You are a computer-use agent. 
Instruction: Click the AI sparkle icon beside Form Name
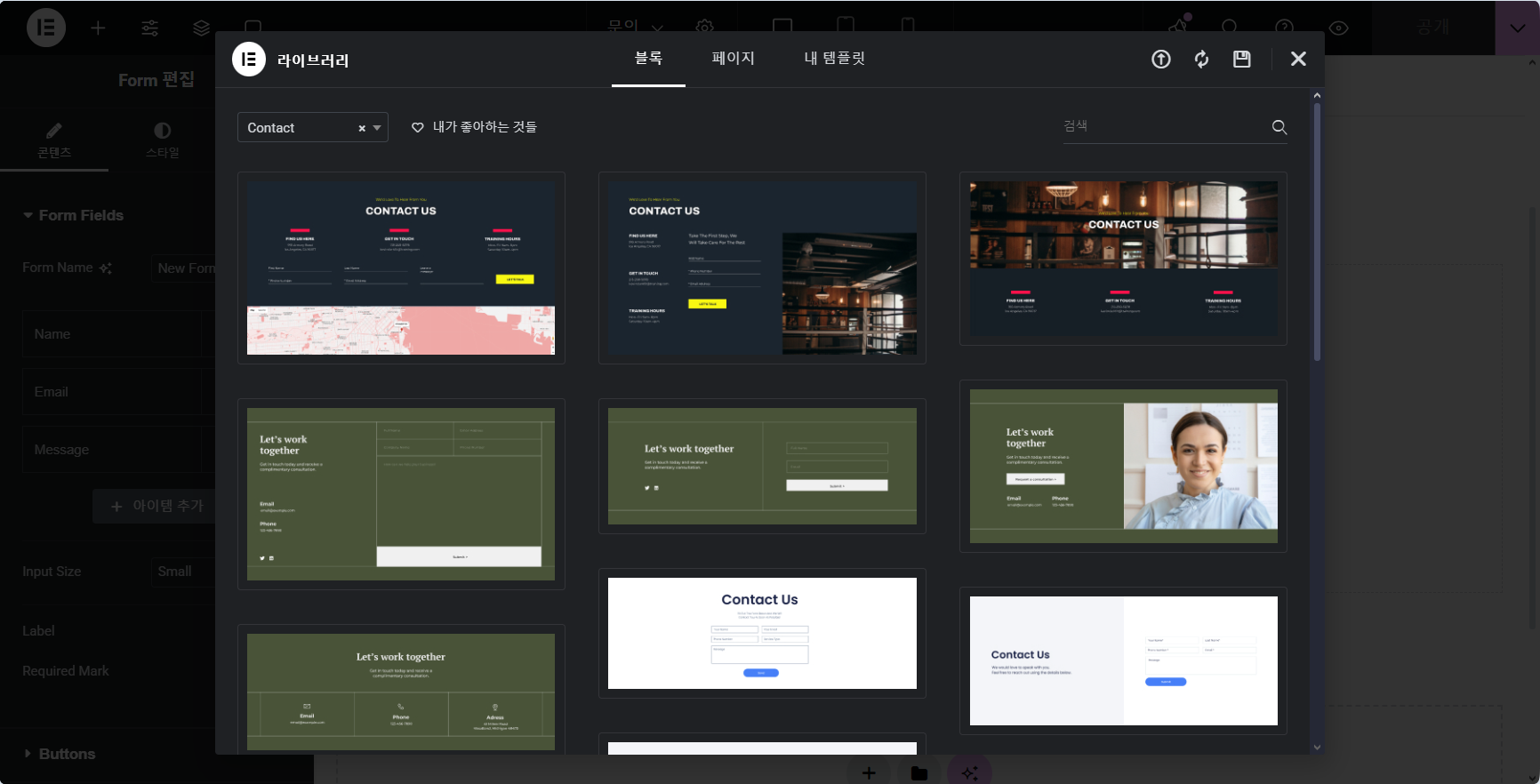coord(106,268)
